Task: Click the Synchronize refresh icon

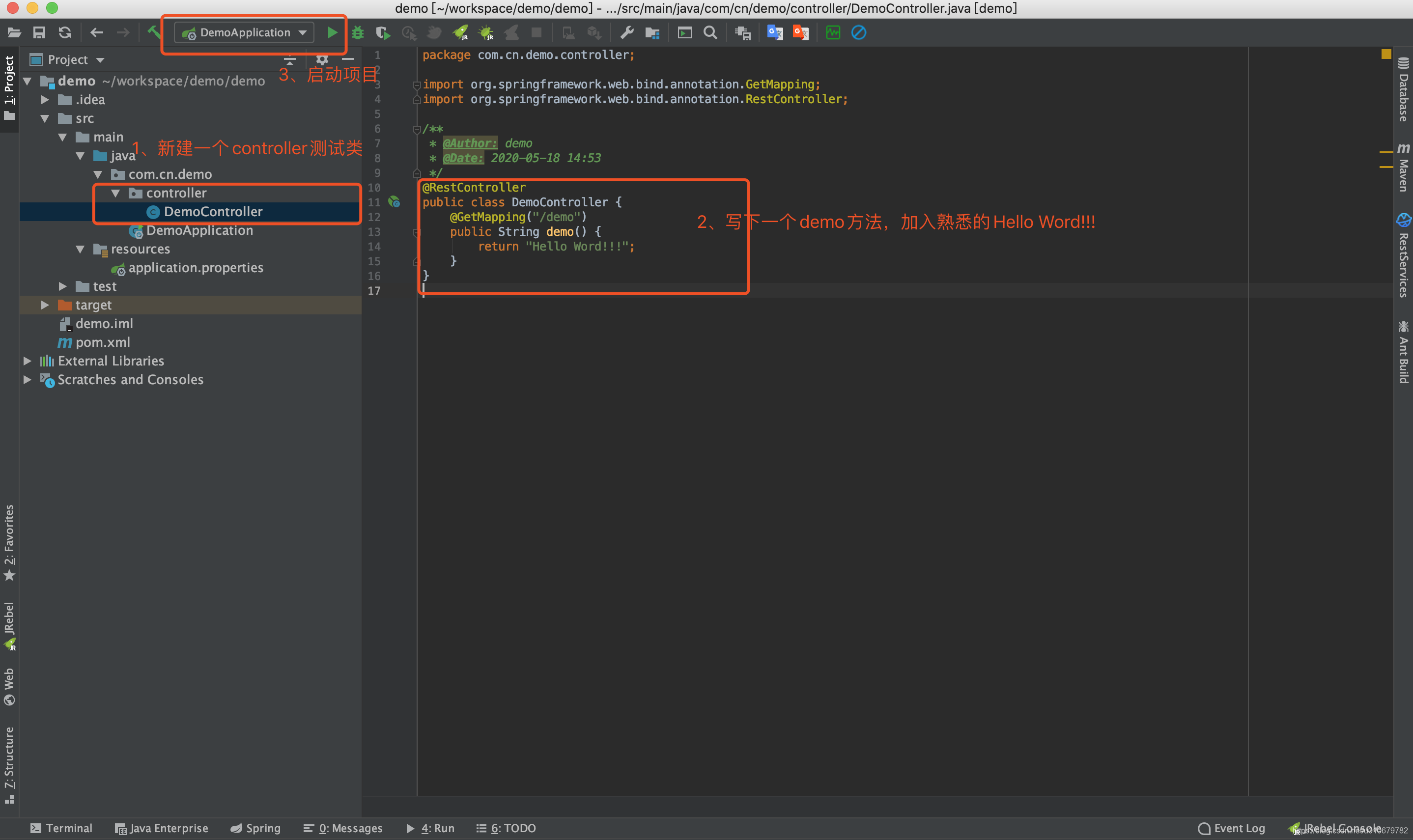Action: click(x=64, y=33)
